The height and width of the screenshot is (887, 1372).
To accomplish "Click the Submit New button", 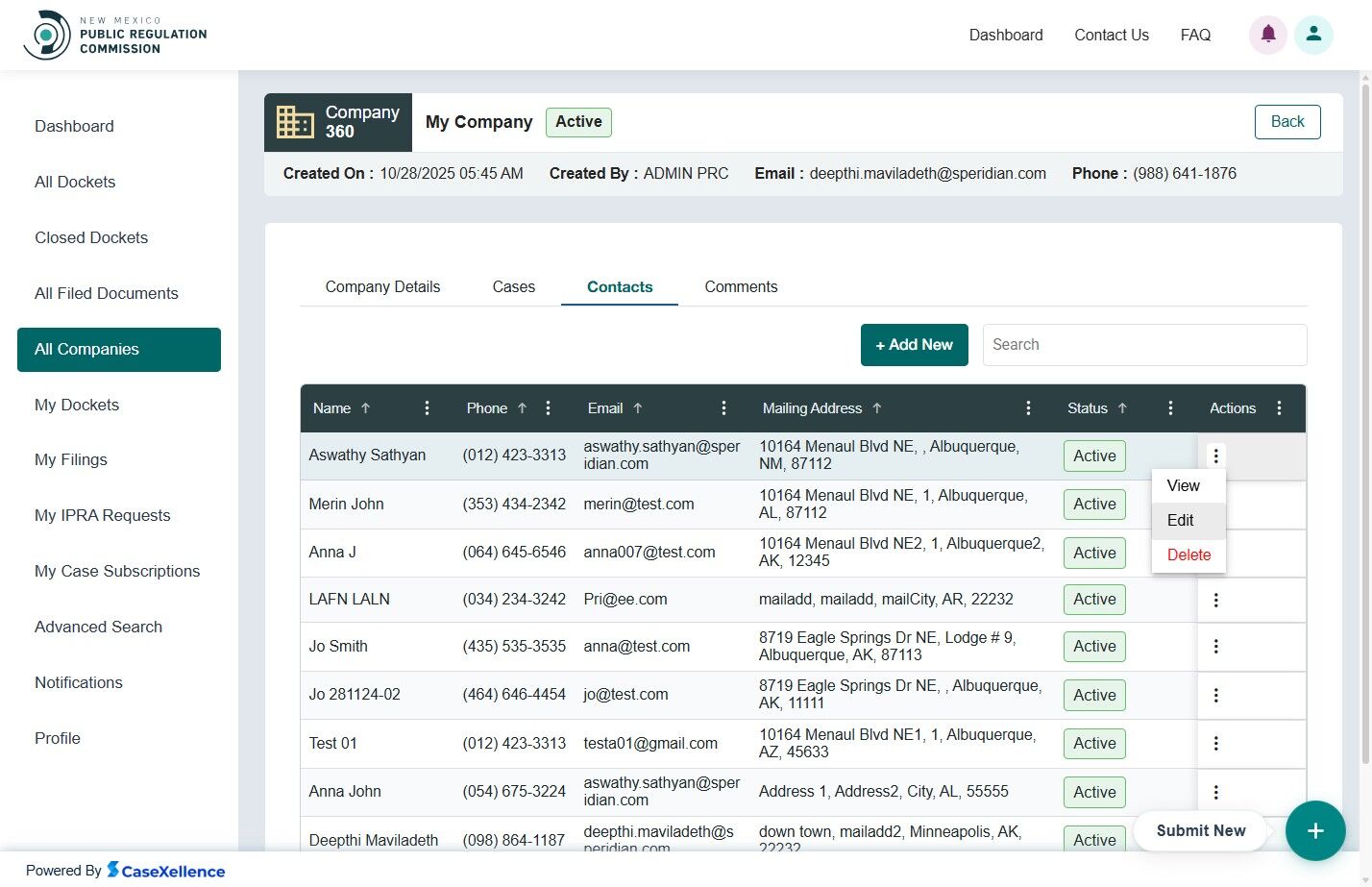I will (x=1201, y=831).
